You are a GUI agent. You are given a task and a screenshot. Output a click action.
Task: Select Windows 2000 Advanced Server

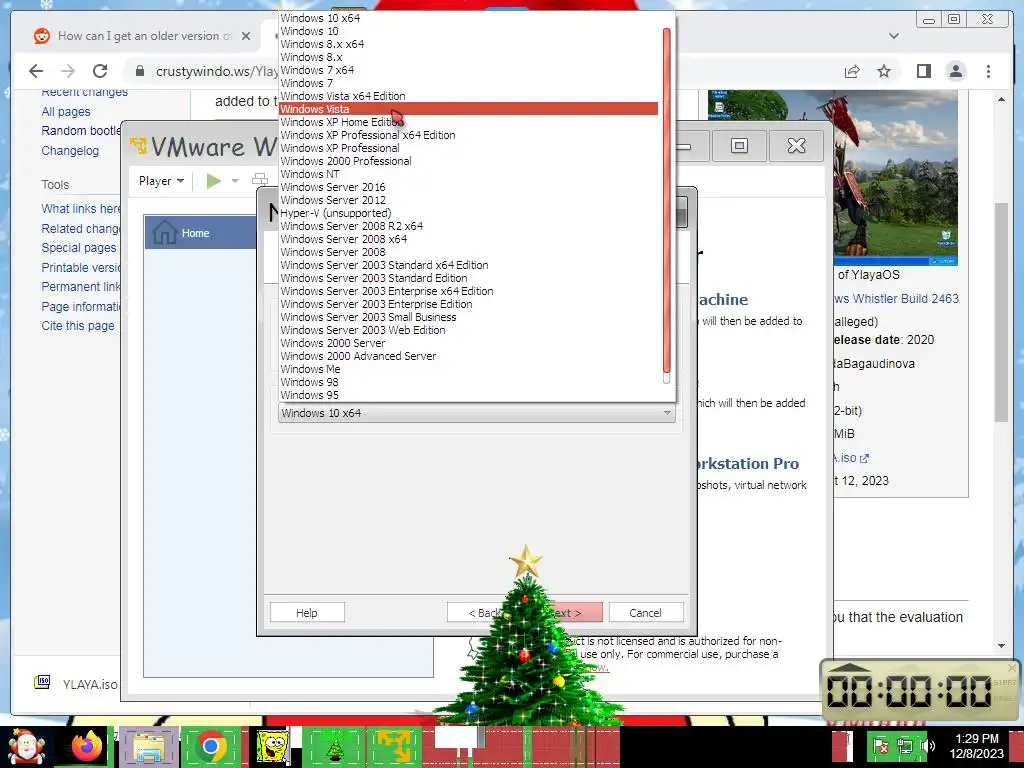tap(468, 357)
